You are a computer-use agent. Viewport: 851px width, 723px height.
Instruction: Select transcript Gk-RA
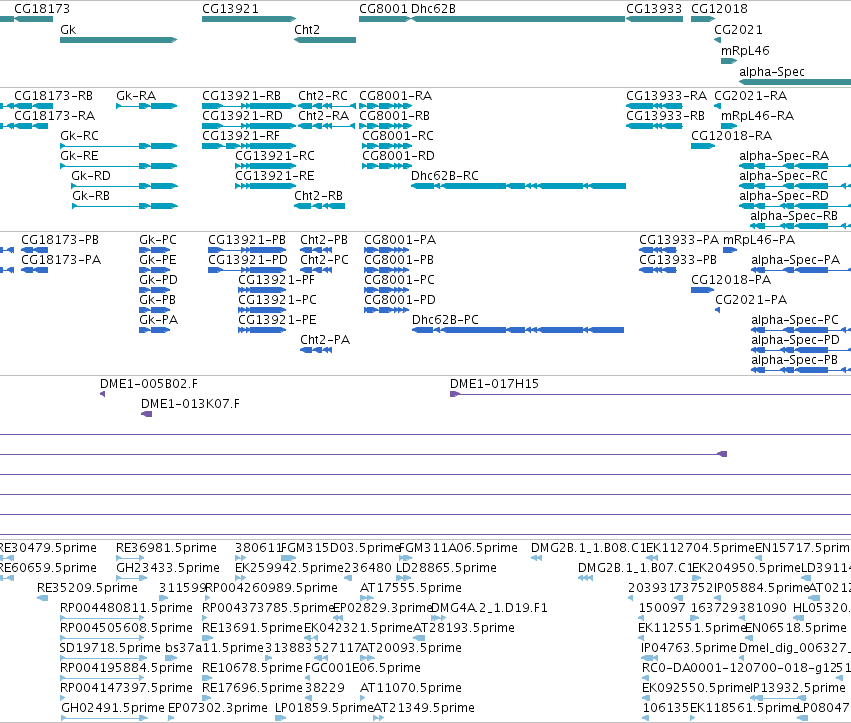click(147, 106)
